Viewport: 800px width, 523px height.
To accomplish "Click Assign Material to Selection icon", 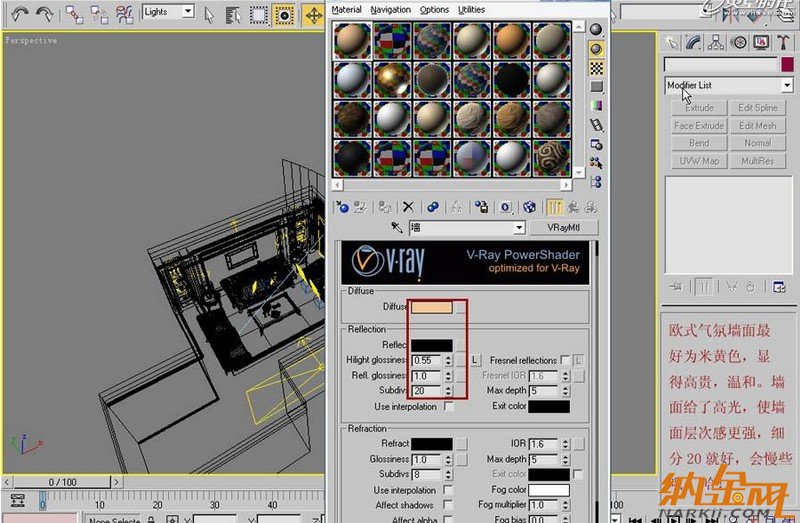I will (383, 207).
